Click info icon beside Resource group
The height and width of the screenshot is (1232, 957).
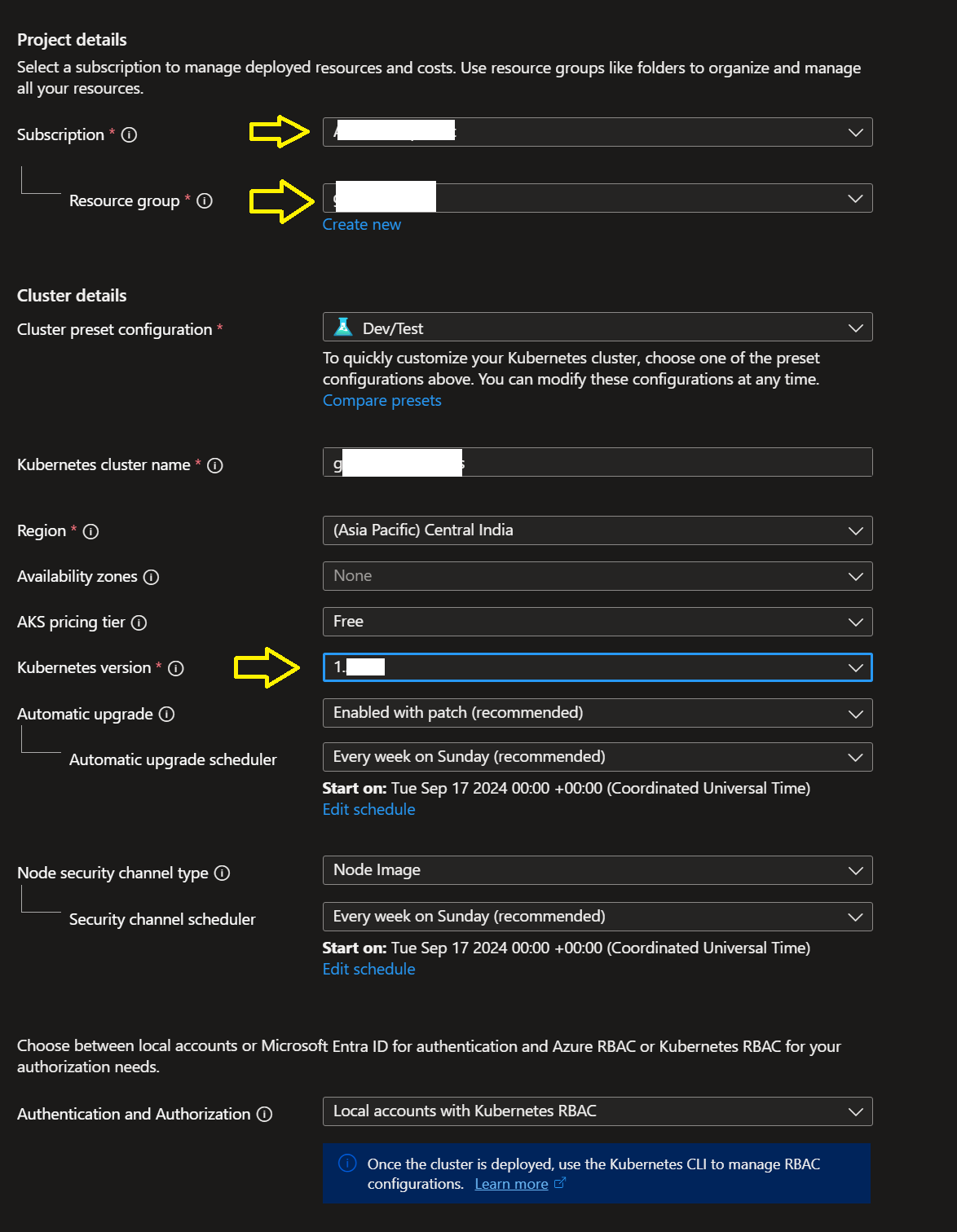[205, 200]
